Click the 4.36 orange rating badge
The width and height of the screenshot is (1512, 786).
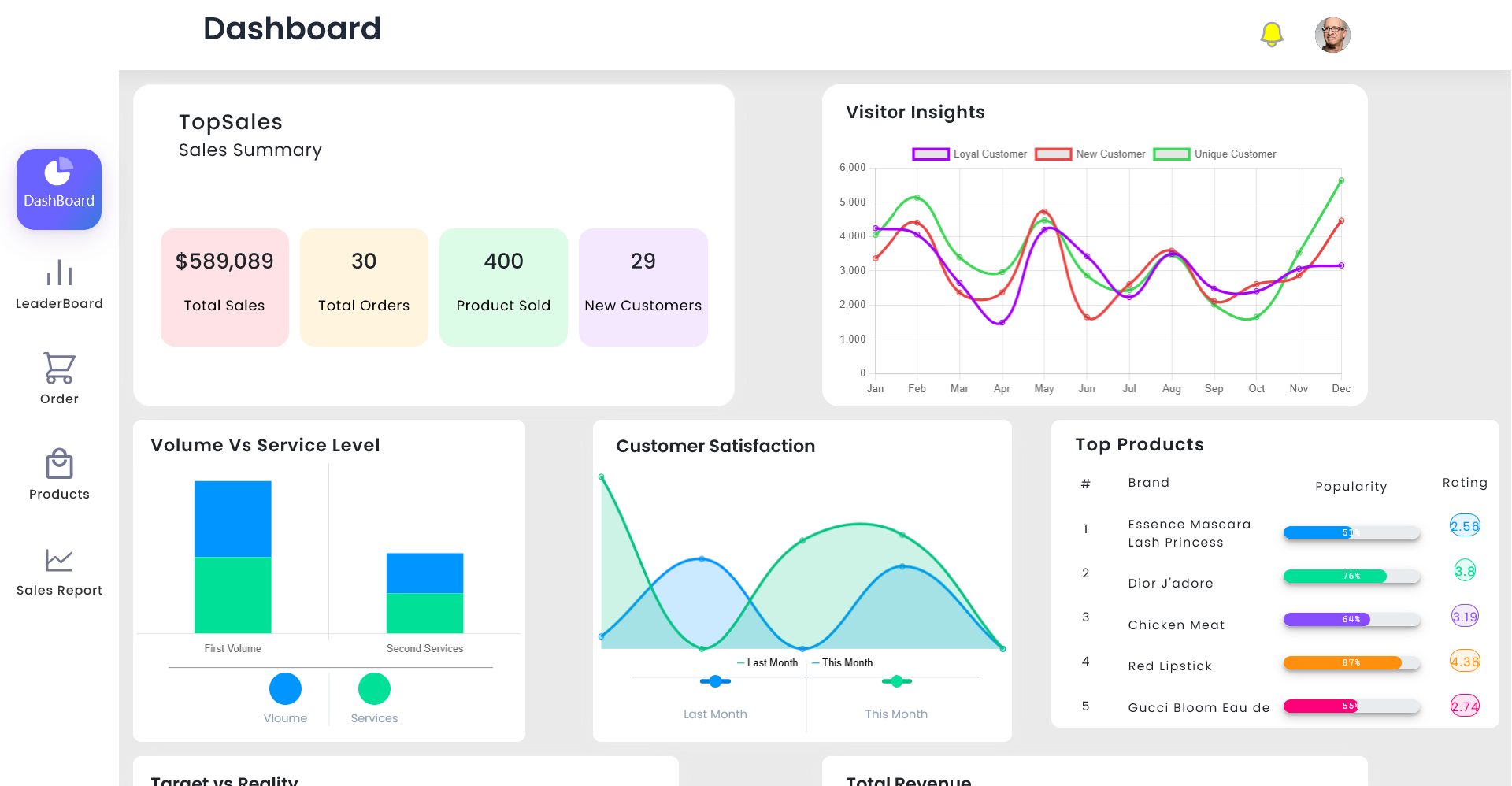[1465, 661]
